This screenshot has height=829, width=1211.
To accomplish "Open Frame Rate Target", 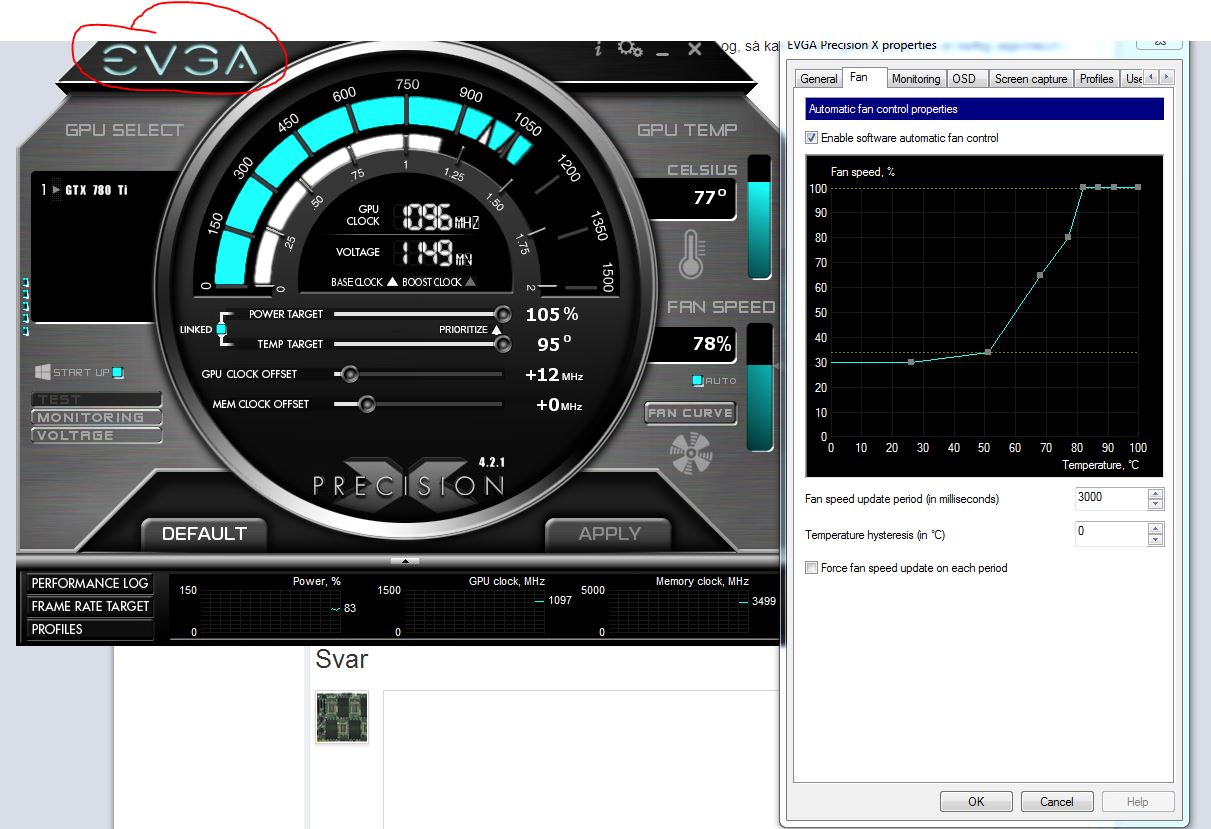I will point(90,606).
